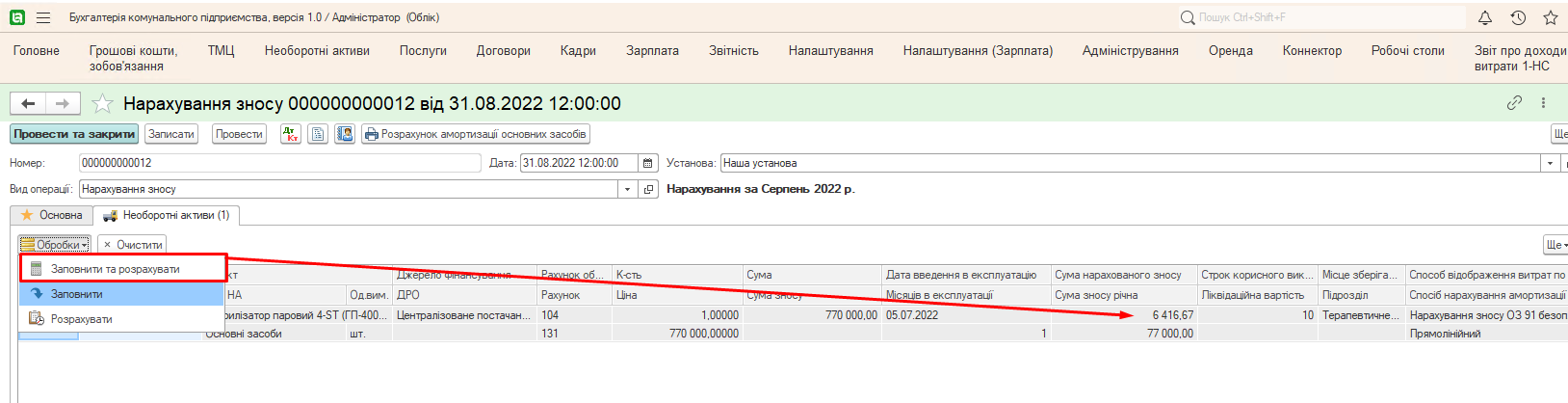
Task: Open favorites star in title bar
Action: [x=1550, y=17]
